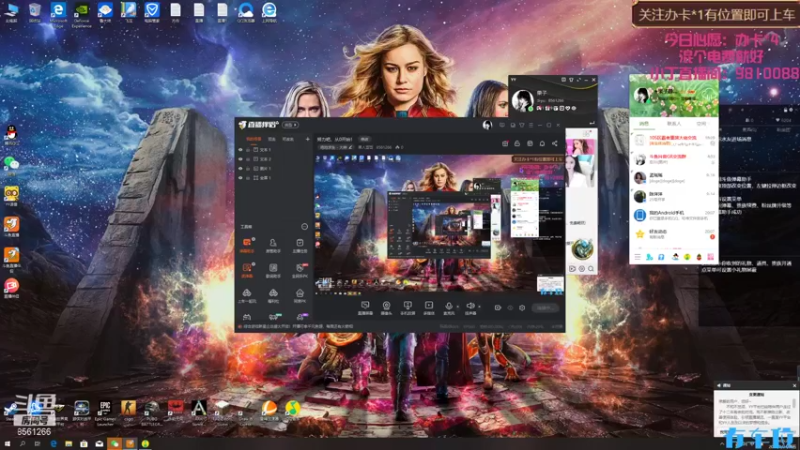Toggle visibility of the second source layer
Image resolution: width=800 pixels, height=450 pixels.
pos(240,159)
